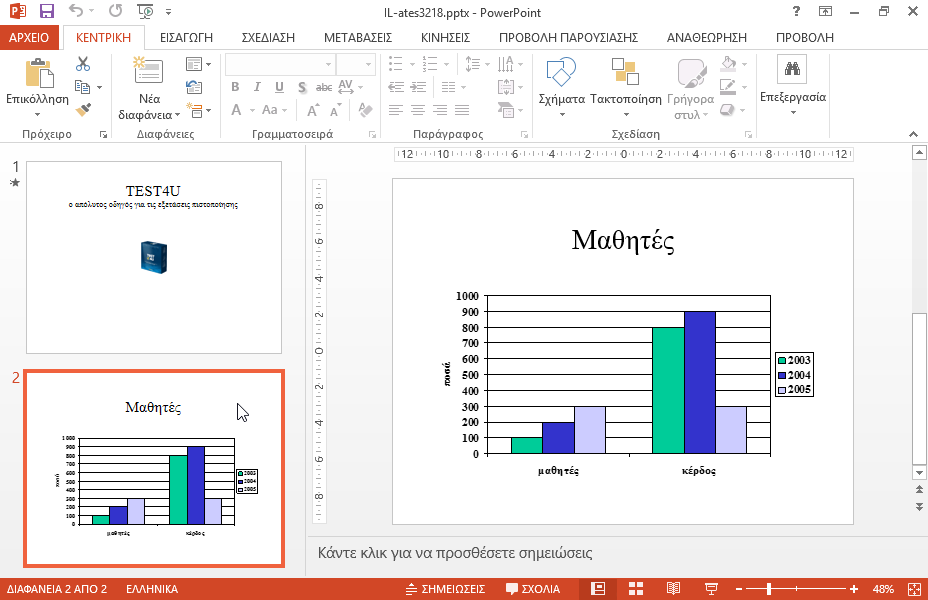
Task: Click Fit slide to window icon
Action: click(914, 589)
